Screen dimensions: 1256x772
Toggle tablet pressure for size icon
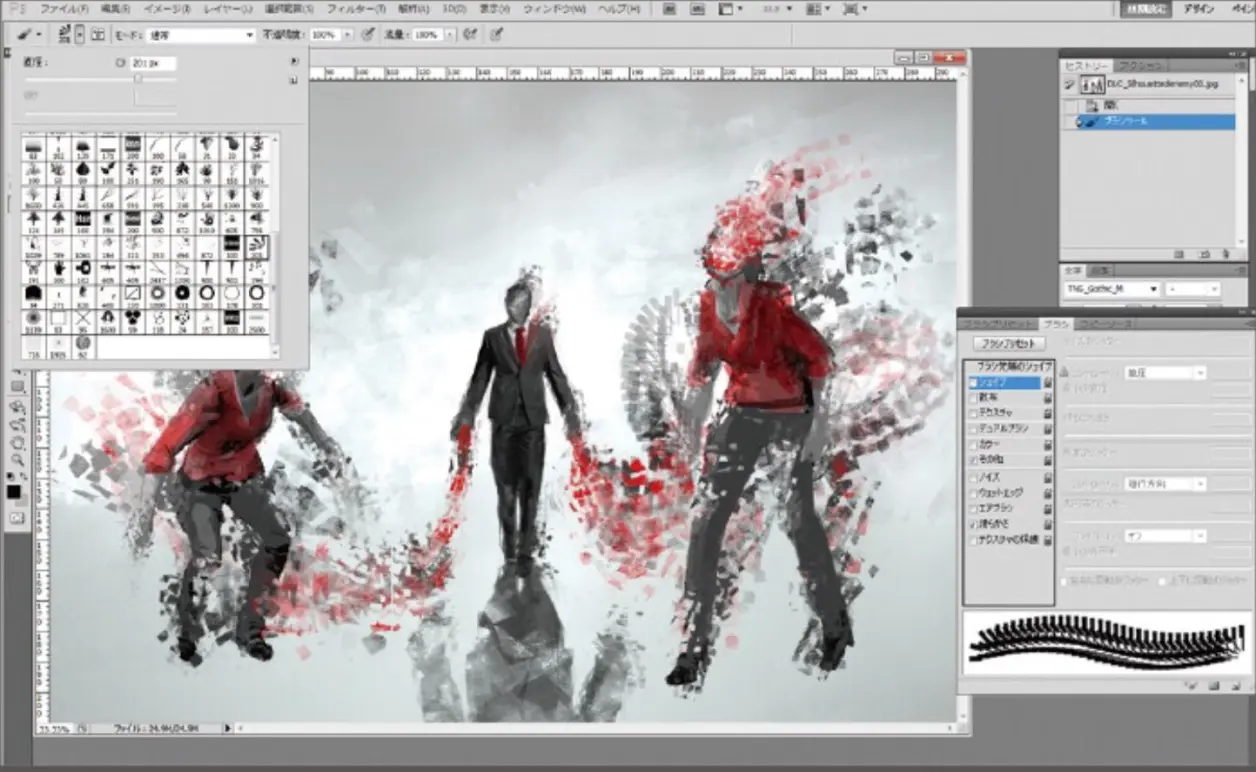coord(497,34)
